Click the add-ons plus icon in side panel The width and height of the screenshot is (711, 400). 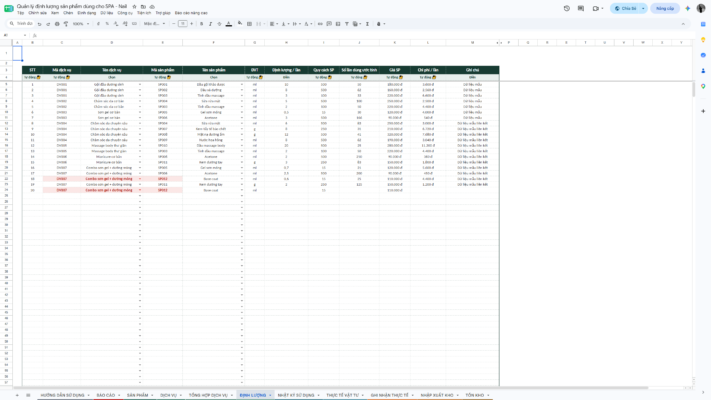(703, 111)
